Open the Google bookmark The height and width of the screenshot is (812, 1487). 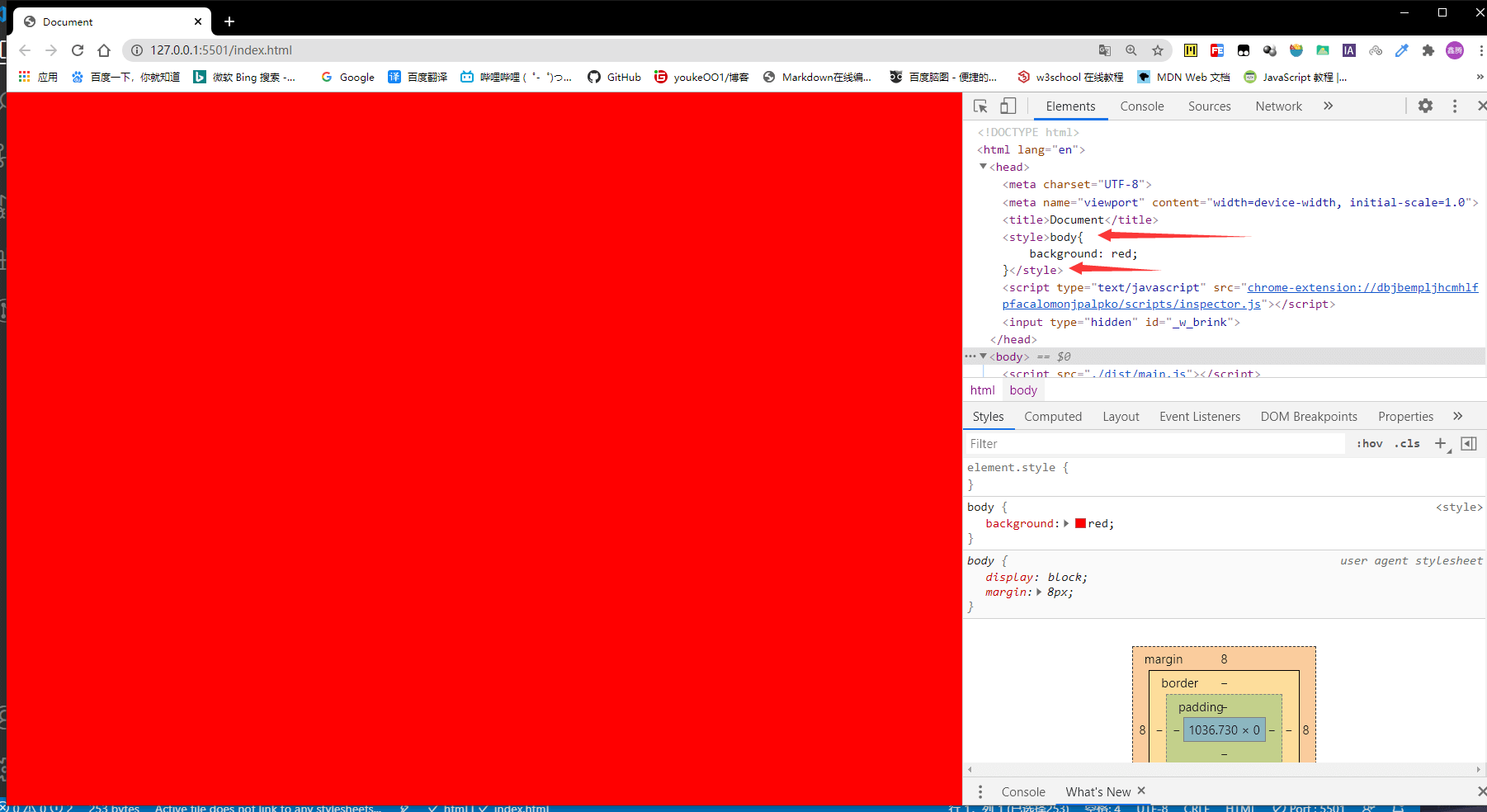click(x=347, y=77)
